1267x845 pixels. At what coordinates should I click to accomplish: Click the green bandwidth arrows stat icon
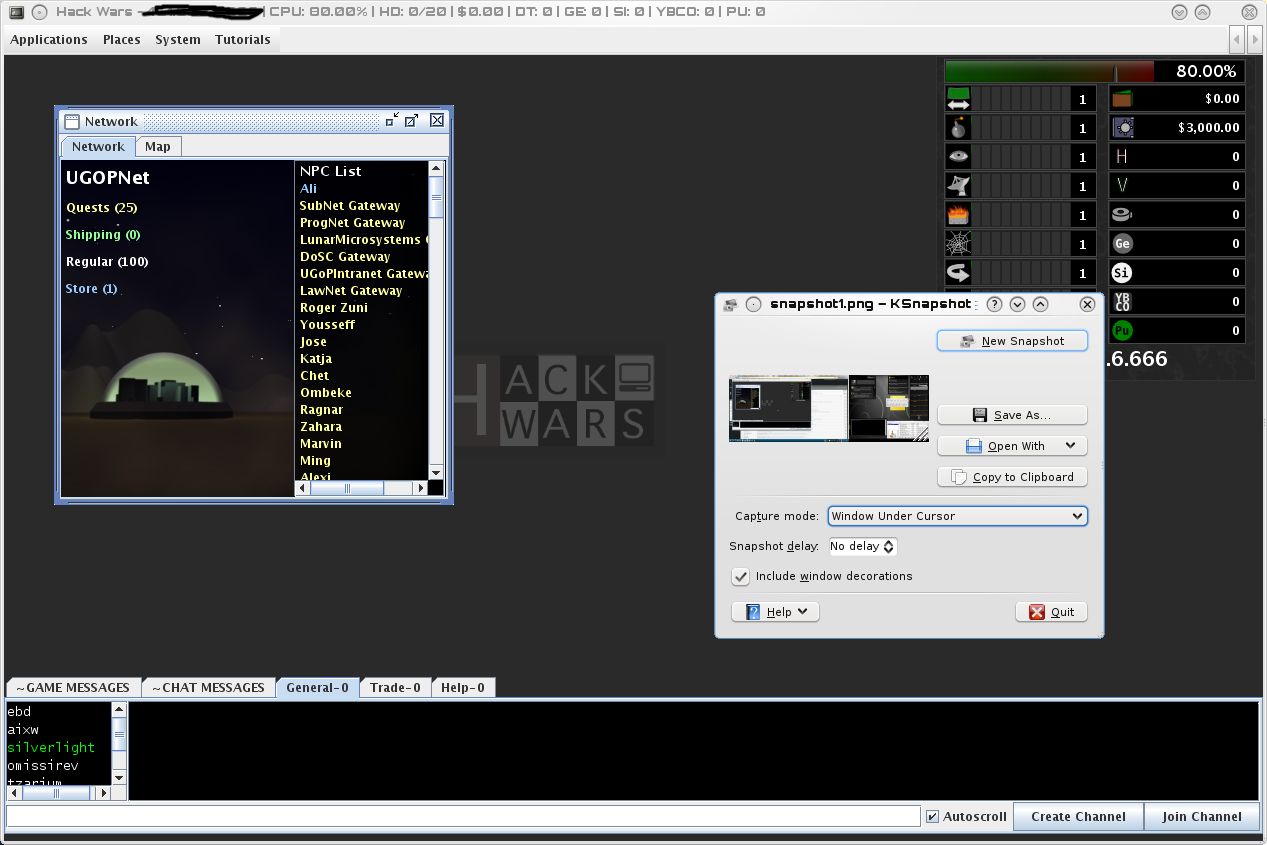958,99
